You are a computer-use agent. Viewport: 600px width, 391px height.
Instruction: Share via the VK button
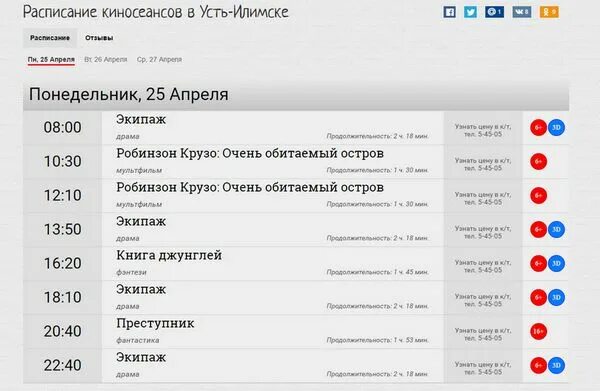(522, 12)
